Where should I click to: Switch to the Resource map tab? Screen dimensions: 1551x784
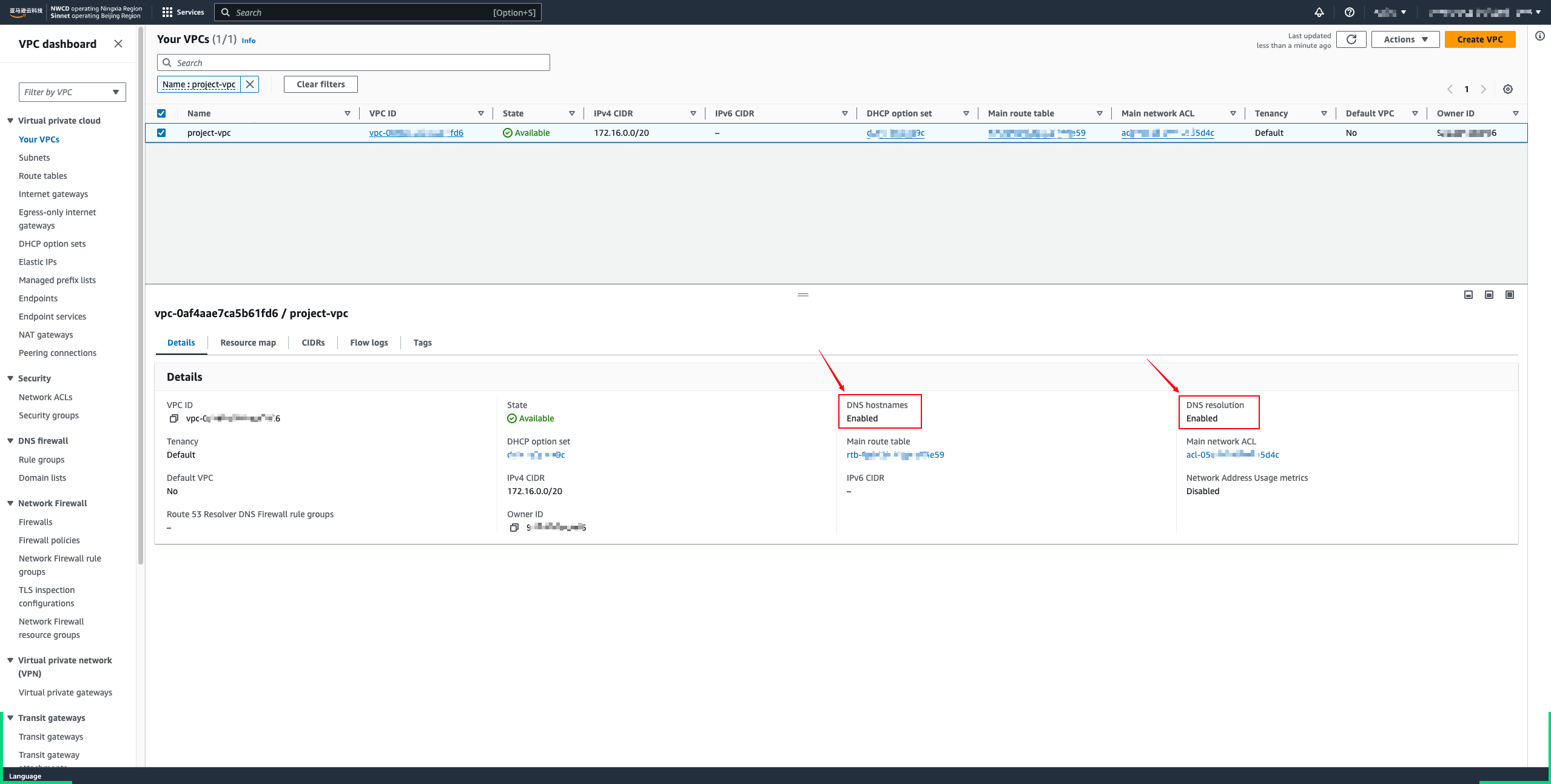point(247,343)
